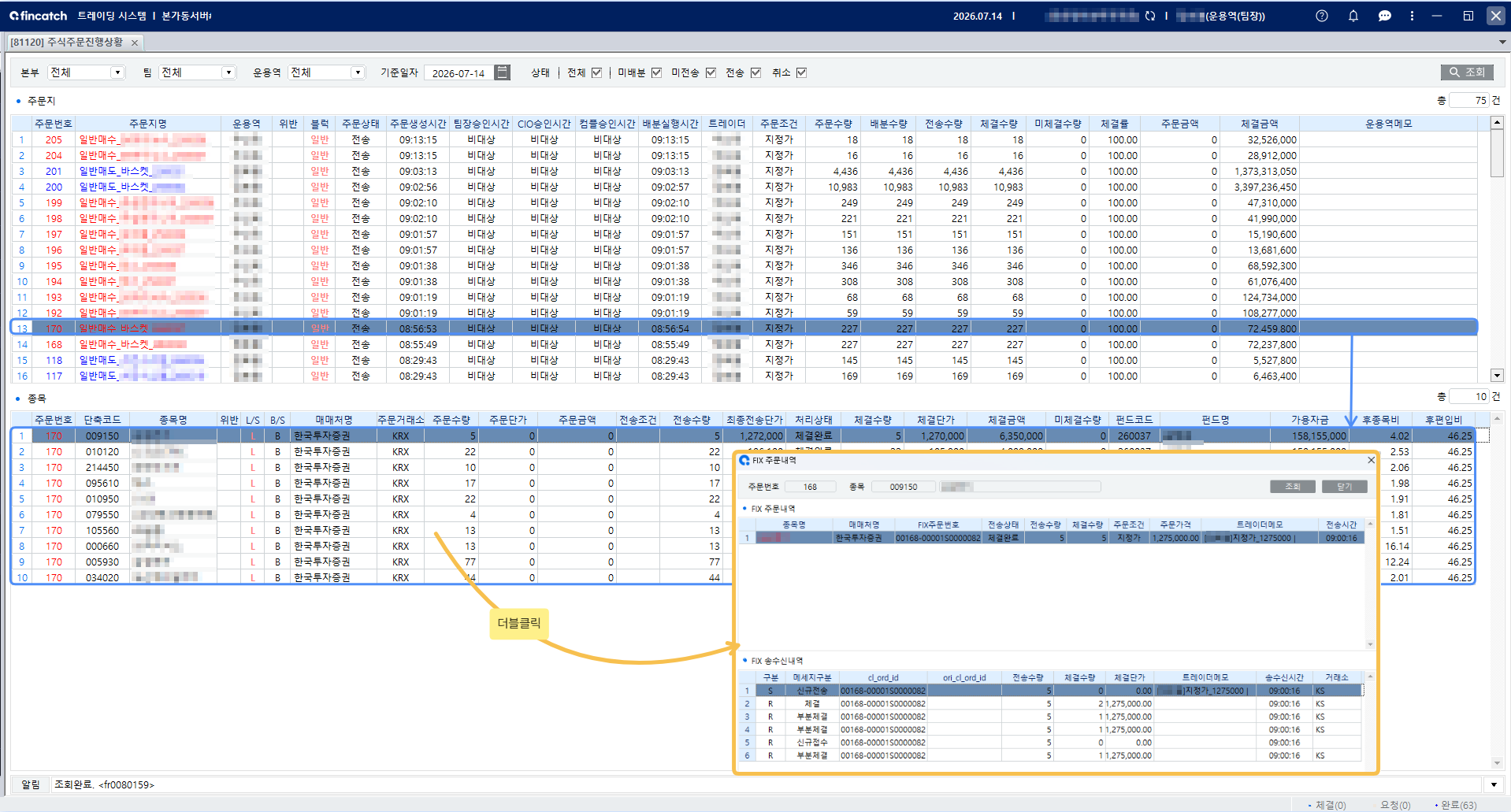Image resolution: width=1511 pixels, height=812 pixels.
Task: Click the 매매처명 column header in 종목 grid
Action: point(334,420)
